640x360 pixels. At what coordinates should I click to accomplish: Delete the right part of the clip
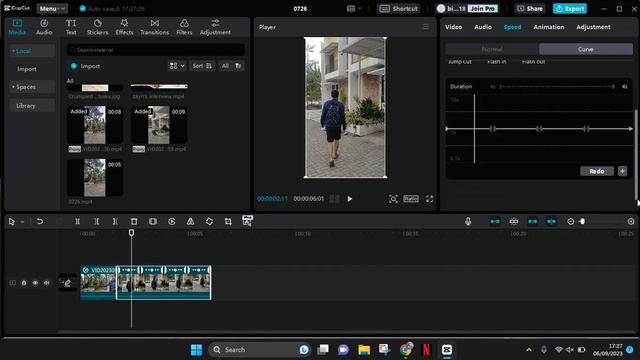[115, 221]
